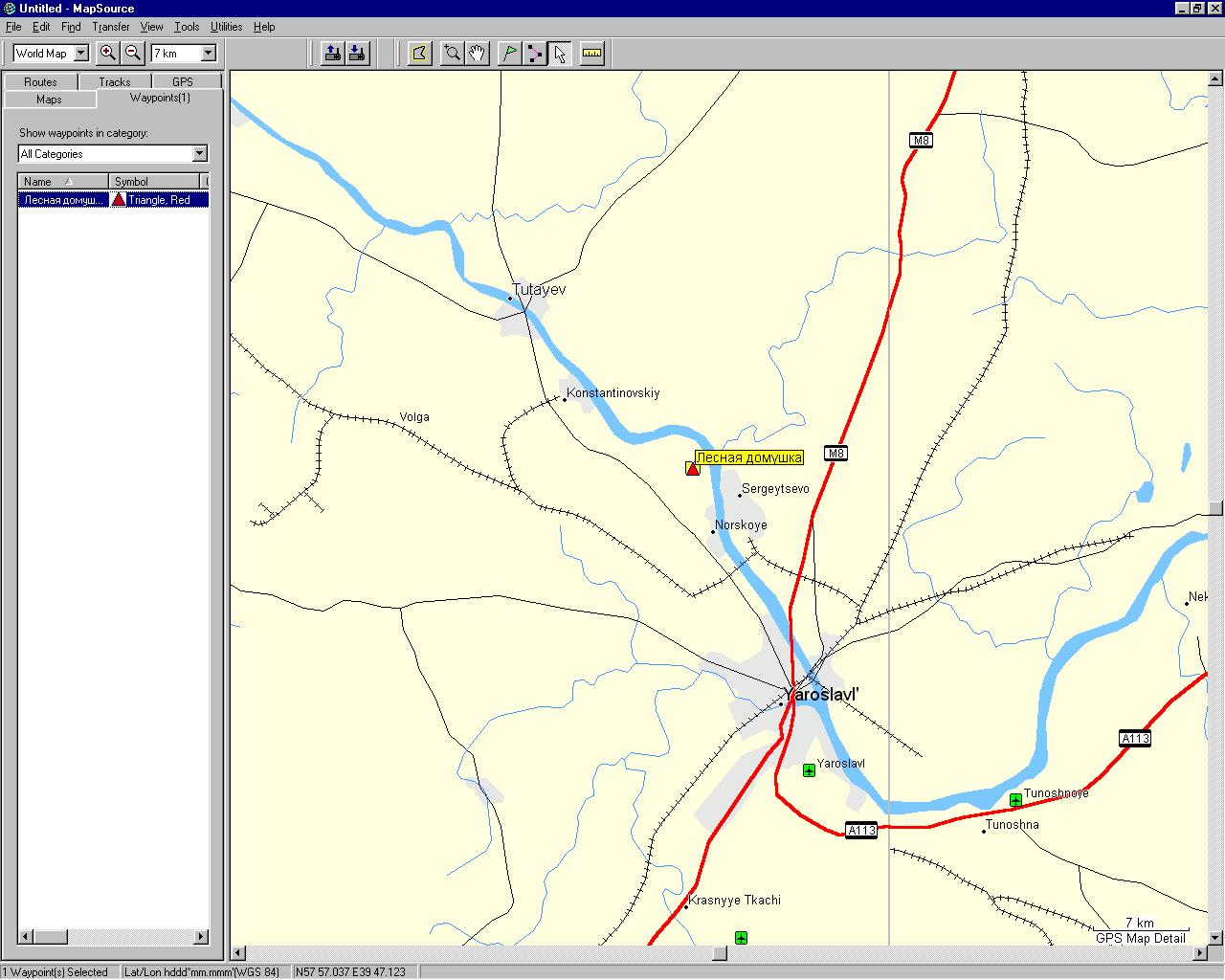This screenshot has height=980, width=1225.
Task: Switch to the GPS tab
Action: coord(183,82)
